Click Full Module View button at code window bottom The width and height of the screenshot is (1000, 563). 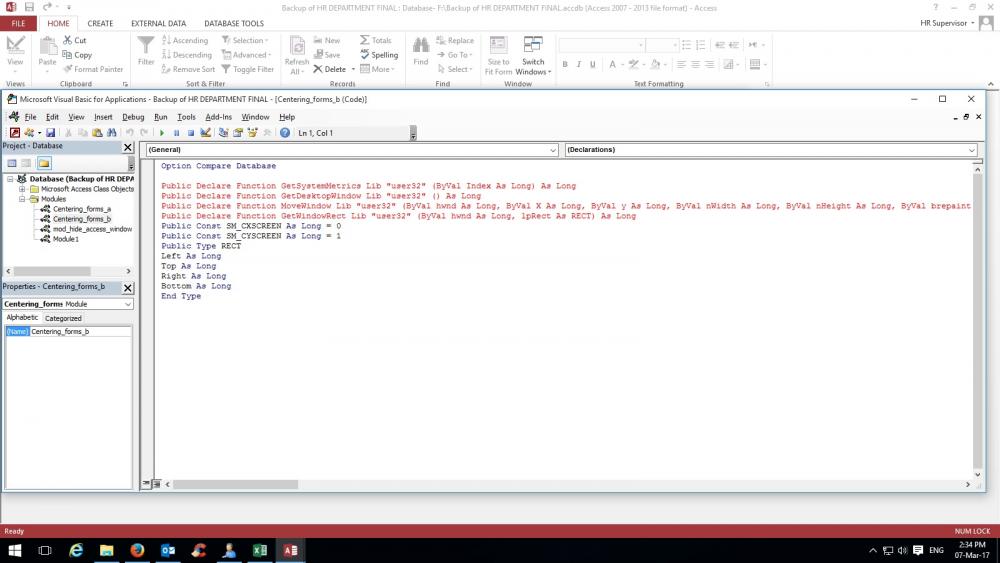(157, 484)
